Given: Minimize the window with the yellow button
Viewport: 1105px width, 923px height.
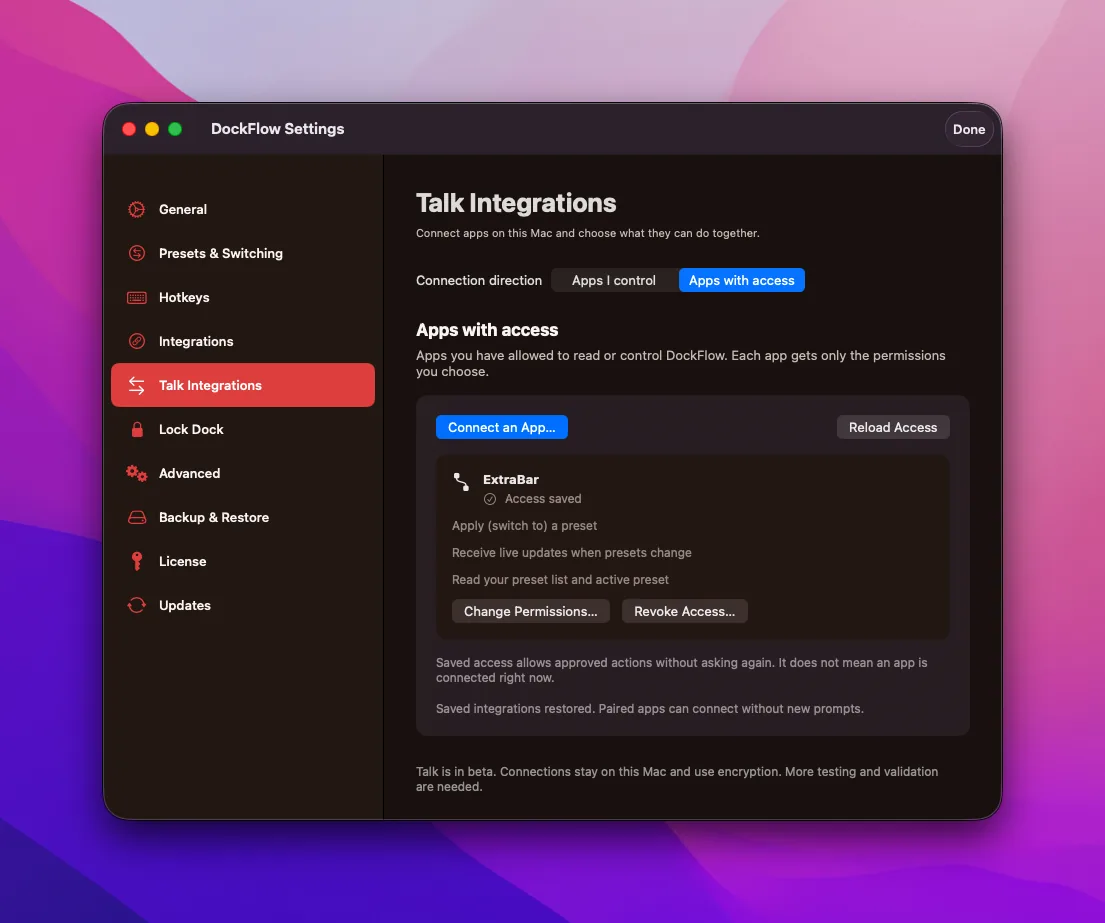Looking at the screenshot, I should [x=152, y=129].
